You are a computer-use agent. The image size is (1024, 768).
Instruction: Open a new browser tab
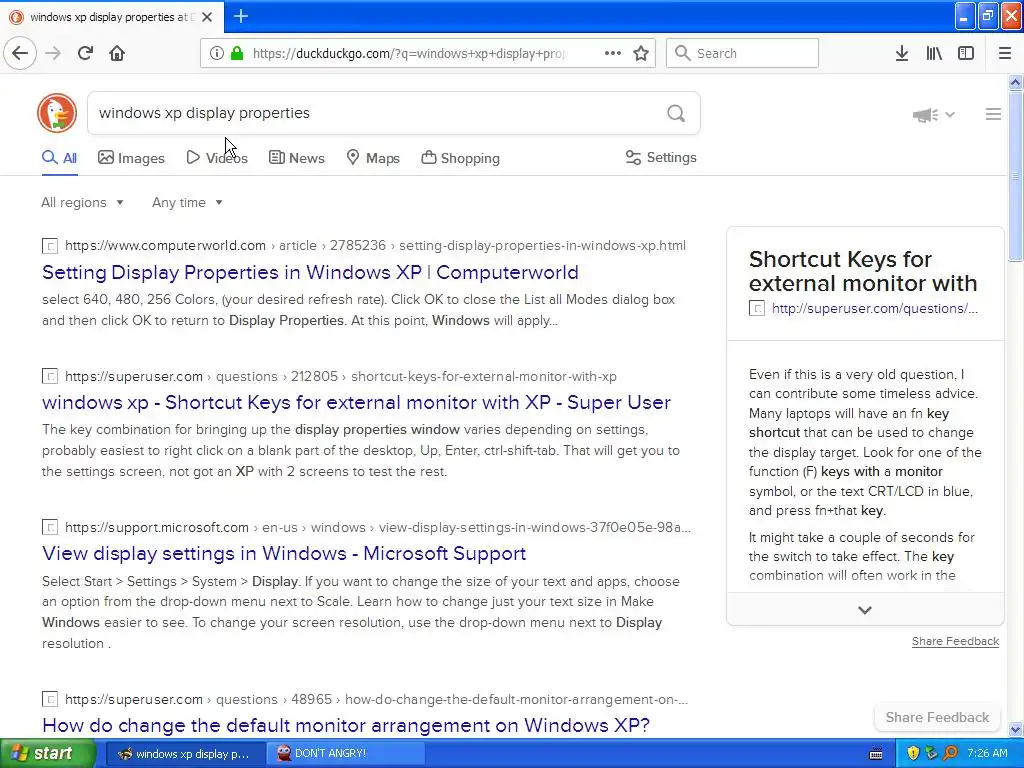[241, 16]
